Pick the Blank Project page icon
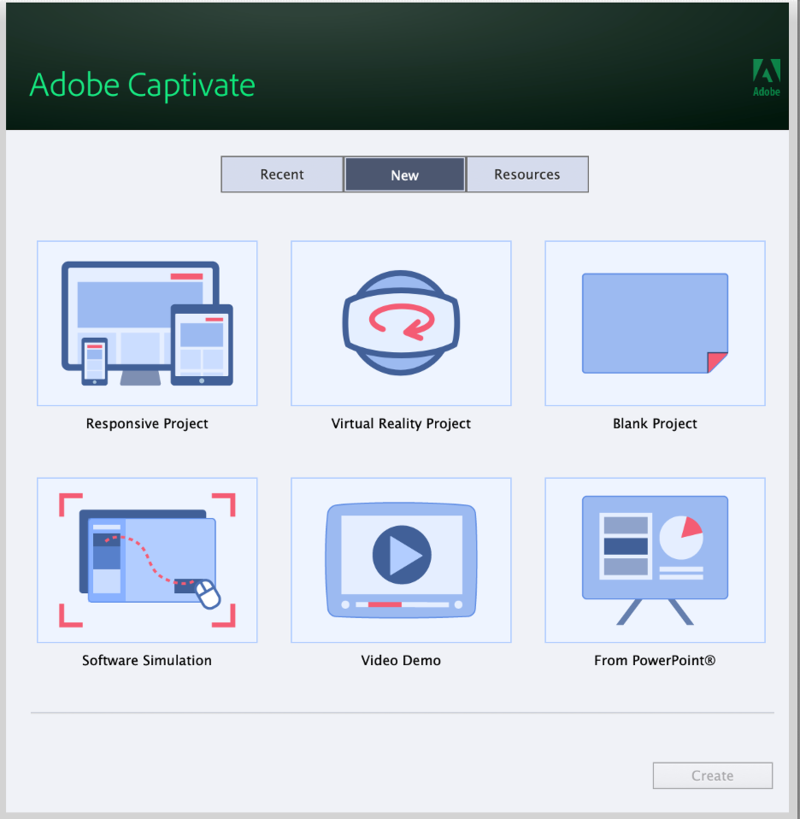This screenshot has height=819, width=800. tap(655, 323)
